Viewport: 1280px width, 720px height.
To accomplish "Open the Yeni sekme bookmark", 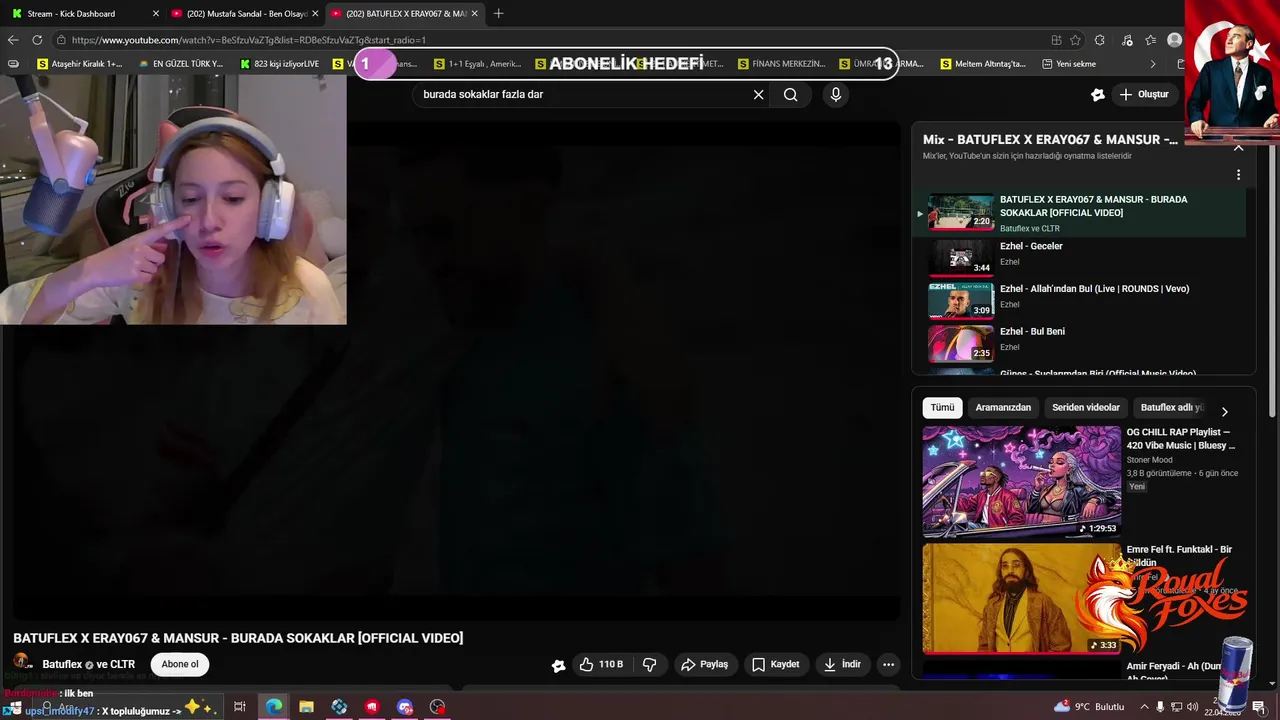I will tap(1068, 64).
